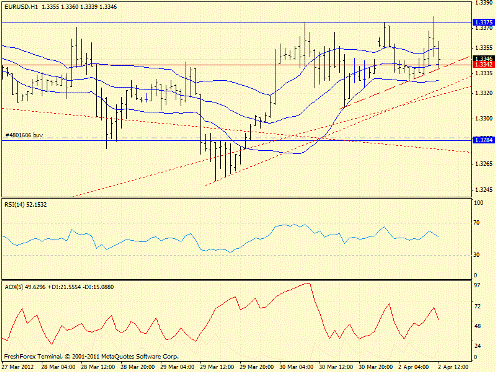Click the 1.3245 value on price axis
This screenshot has height=372, width=496.
pos(484,190)
